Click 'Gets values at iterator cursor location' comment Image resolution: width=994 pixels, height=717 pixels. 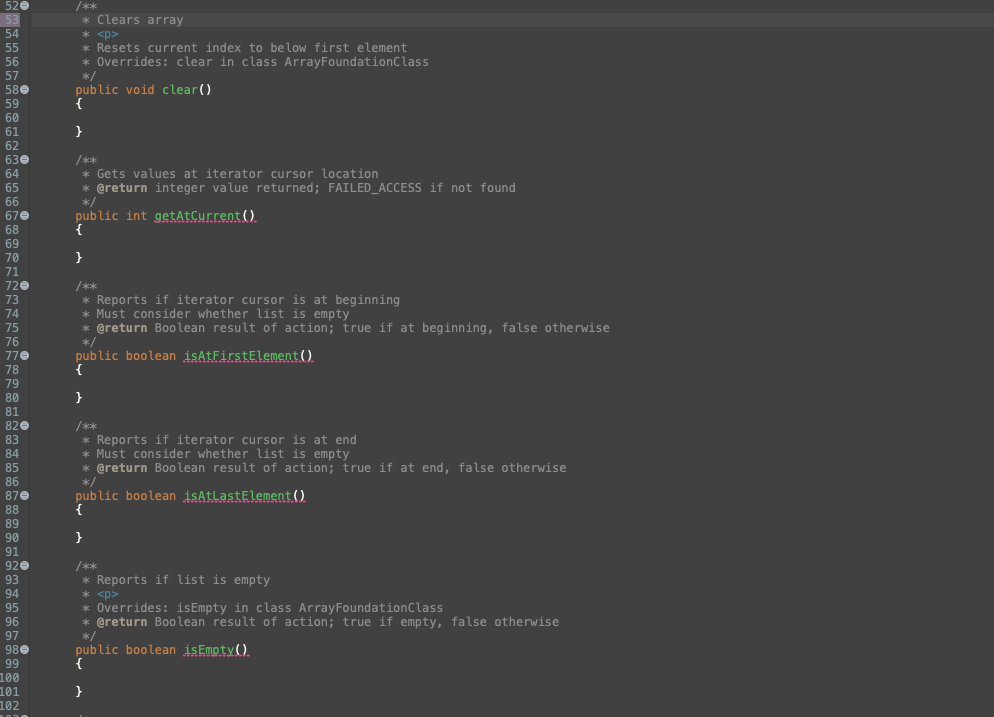point(237,174)
